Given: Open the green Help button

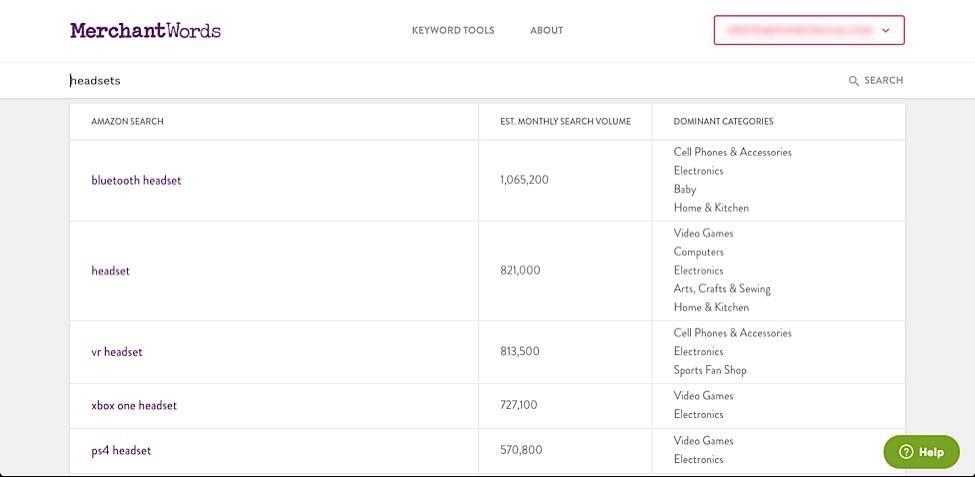Looking at the screenshot, I should click(922, 452).
